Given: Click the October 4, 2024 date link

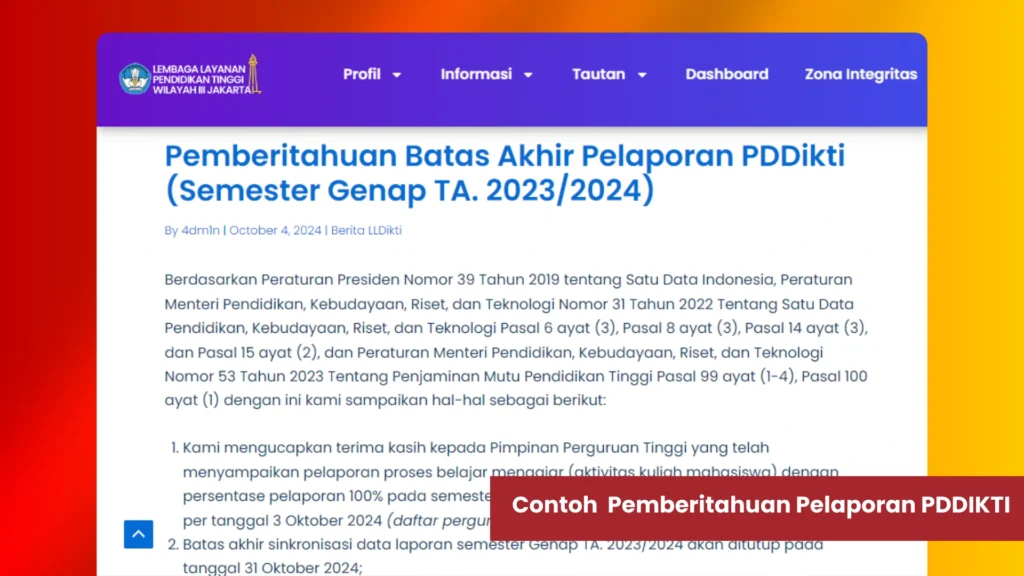Looking at the screenshot, I should click(x=275, y=231).
